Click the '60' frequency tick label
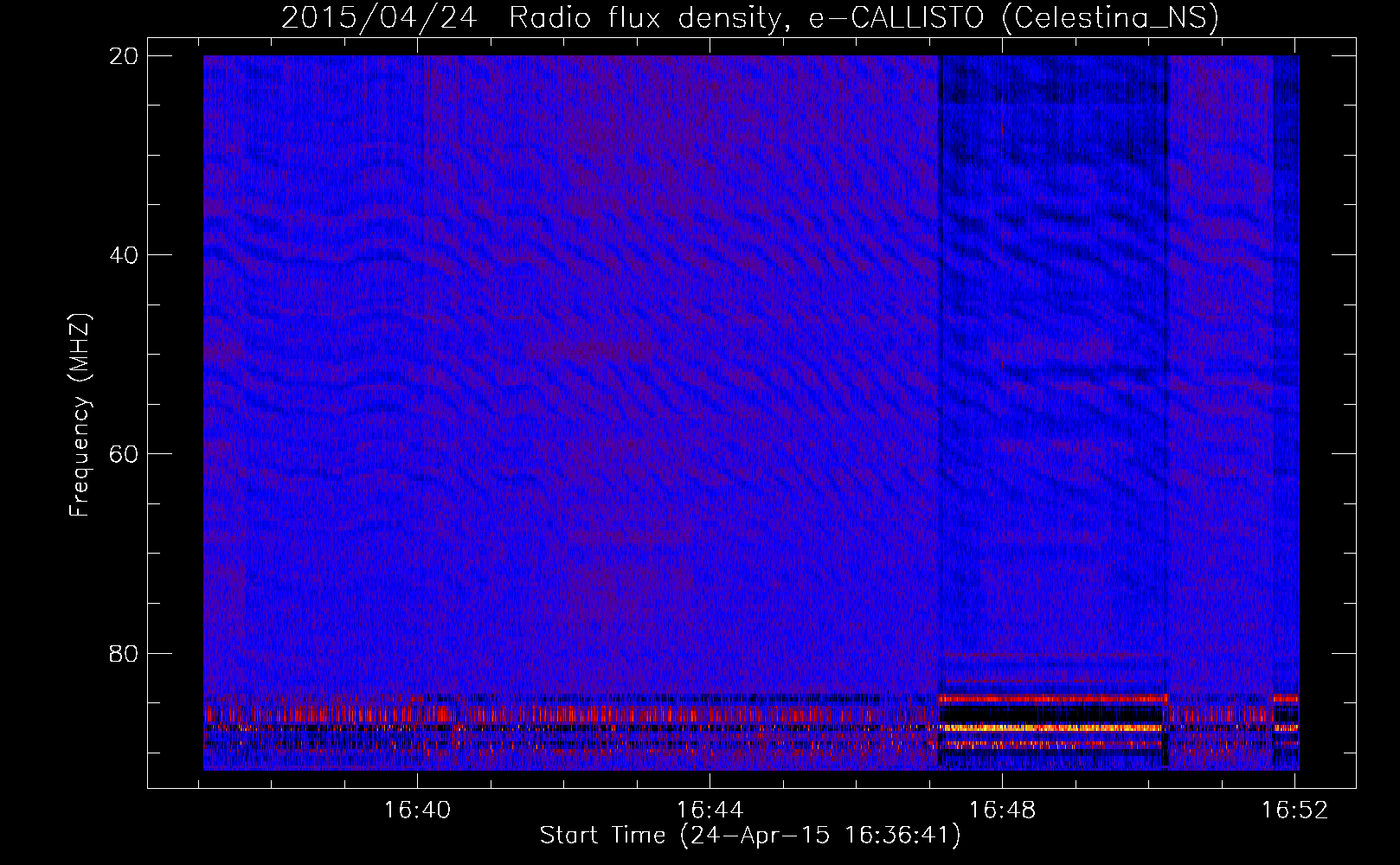Screen dimensions: 1400x865 tap(125, 454)
